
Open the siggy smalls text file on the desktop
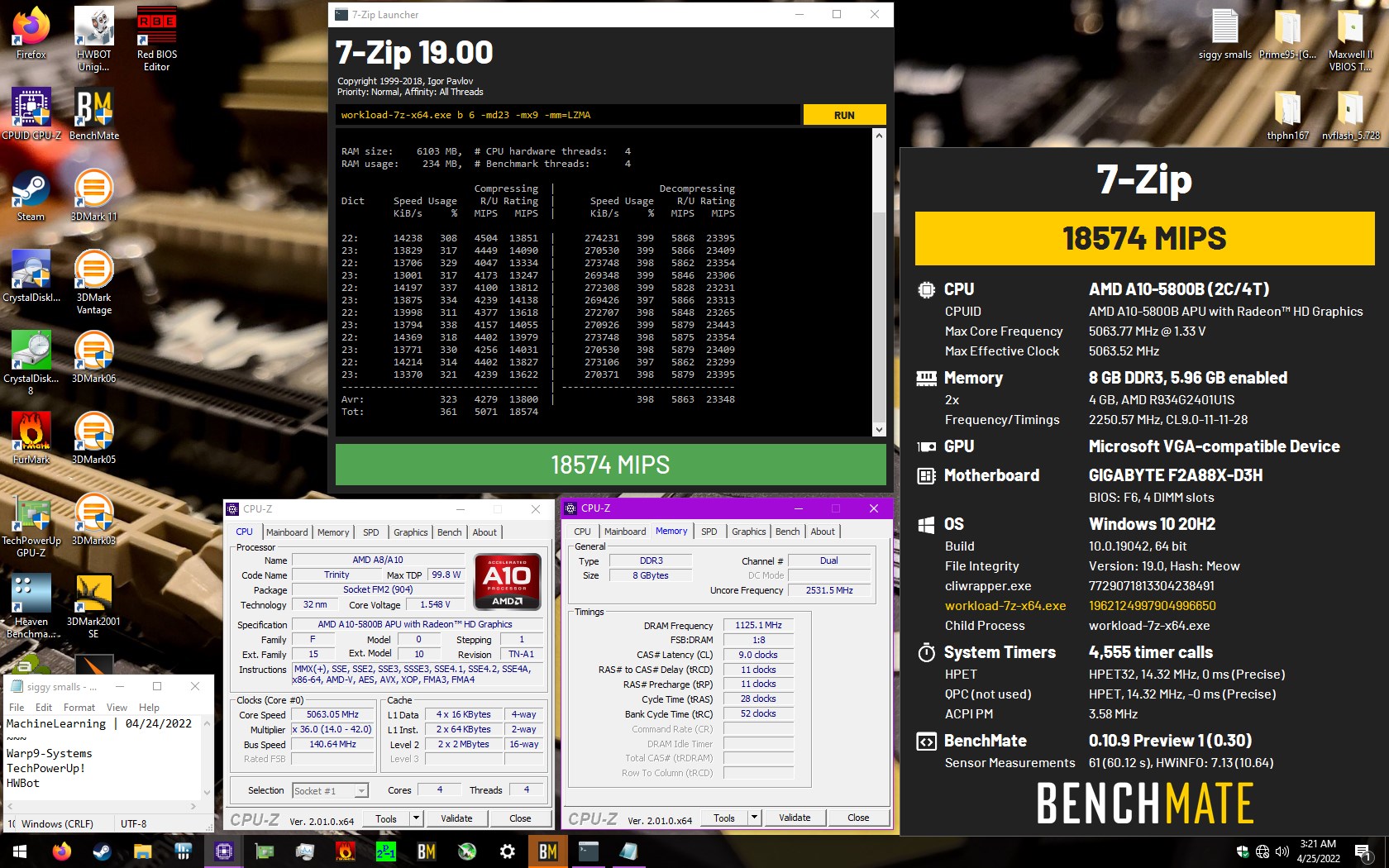click(1224, 33)
